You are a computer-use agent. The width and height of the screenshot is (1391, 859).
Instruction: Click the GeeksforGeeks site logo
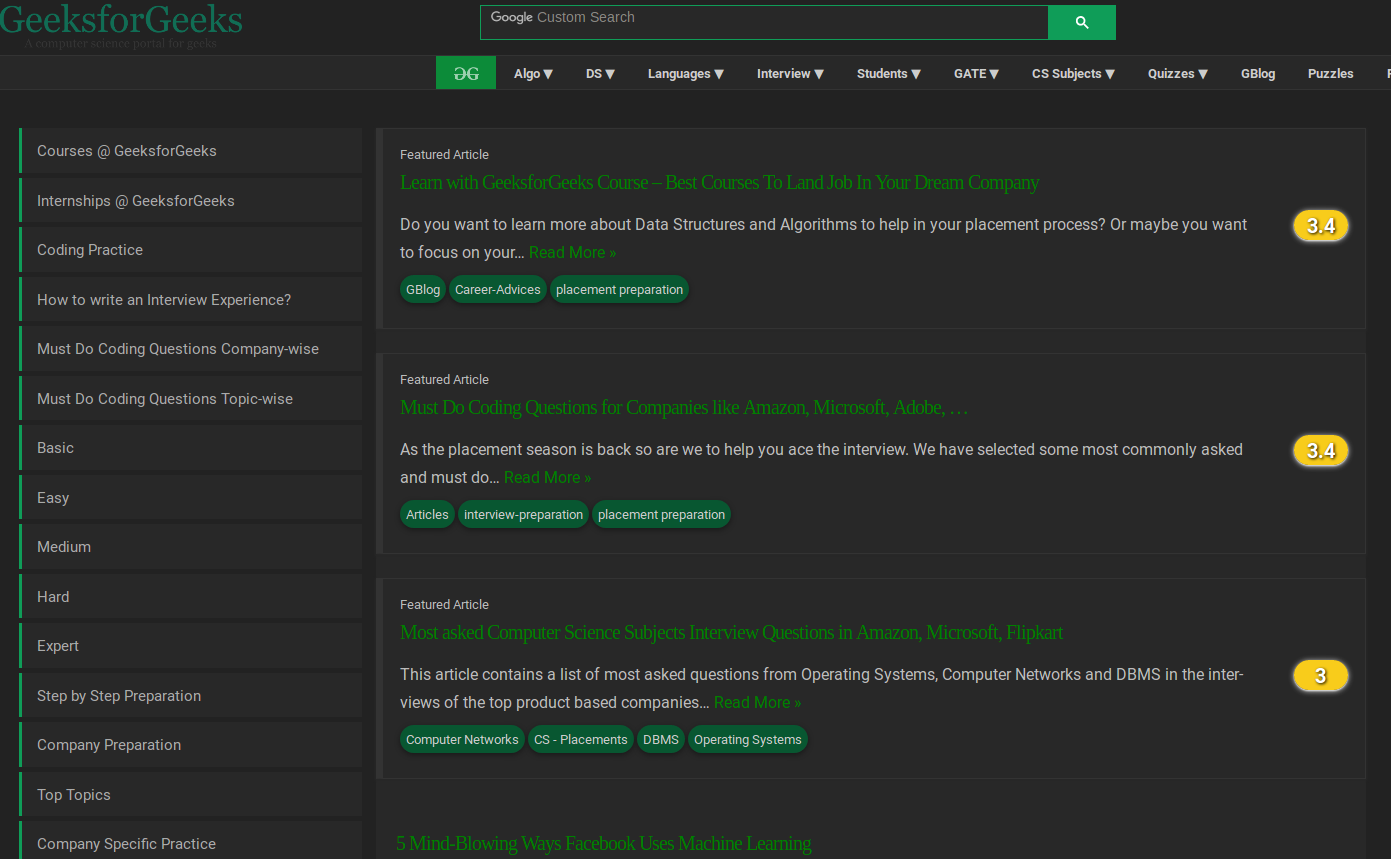[x=121, y=22]
